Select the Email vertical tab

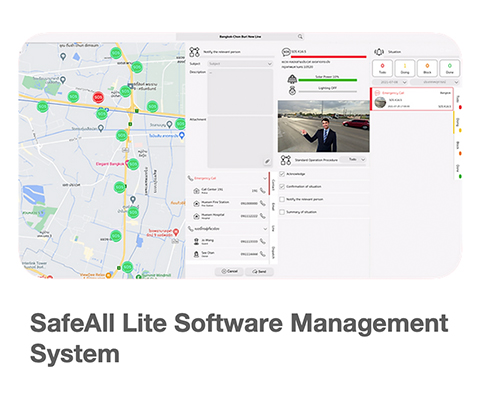273,207
